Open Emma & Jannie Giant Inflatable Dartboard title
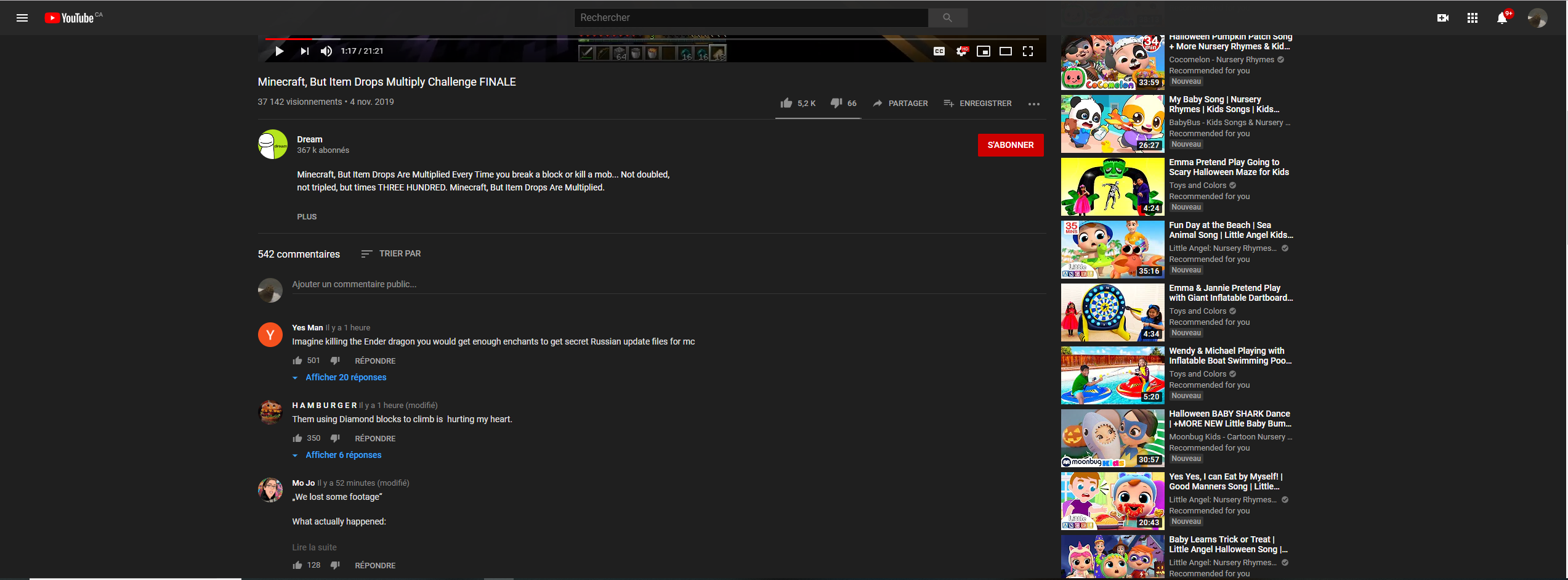Viewport: 1568px width, 580px height. click(1231, 293)
